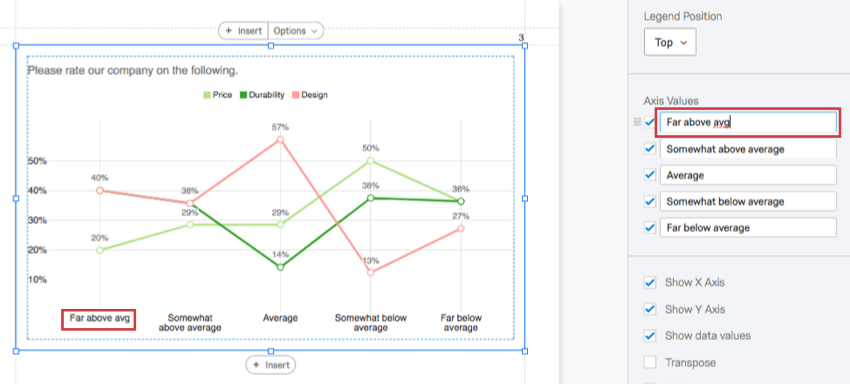
Task: Click the bottom Insert button below the chart
Action: pos(271,365)
